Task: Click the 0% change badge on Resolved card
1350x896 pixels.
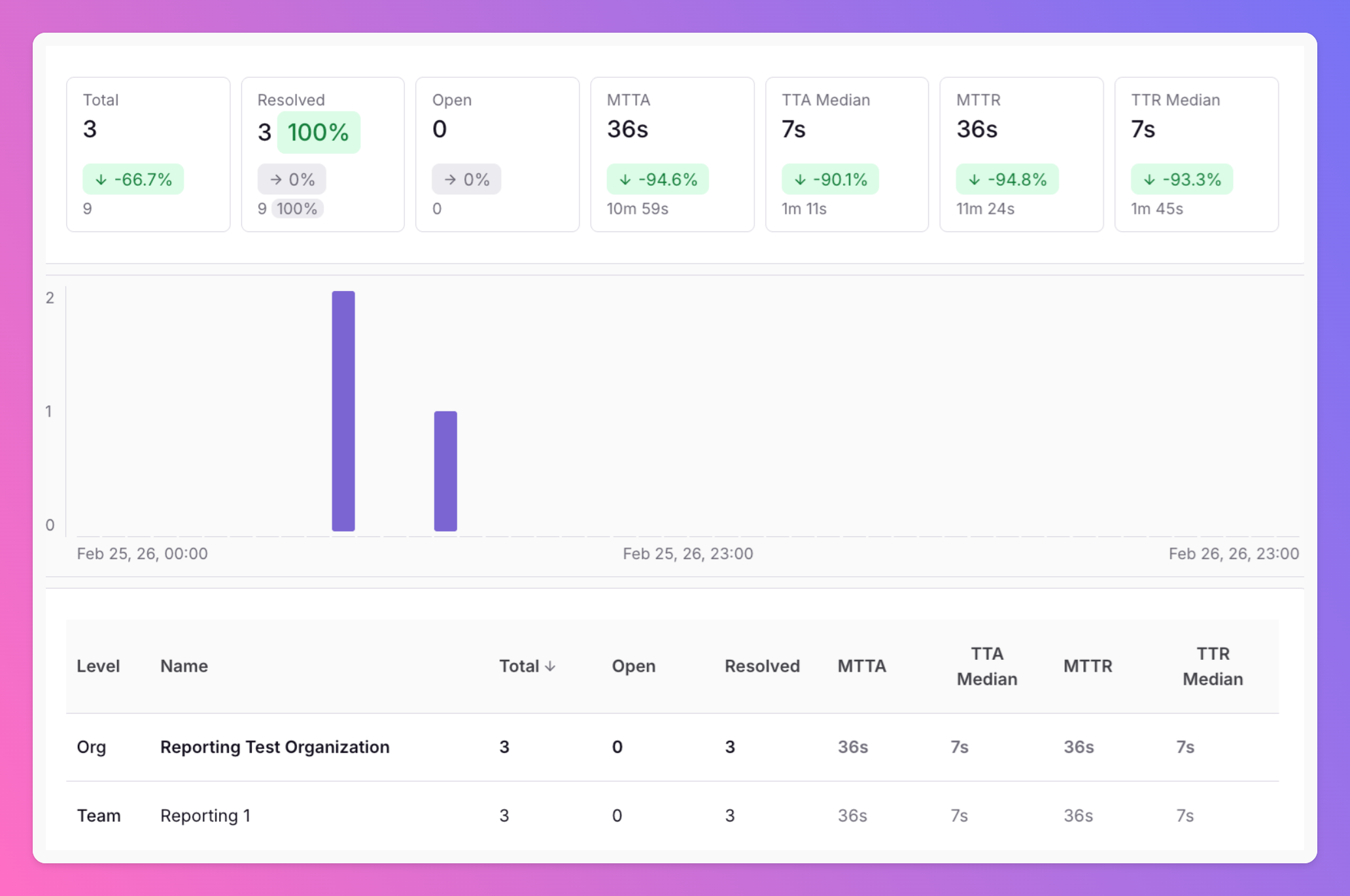Action: click(292, 179)
